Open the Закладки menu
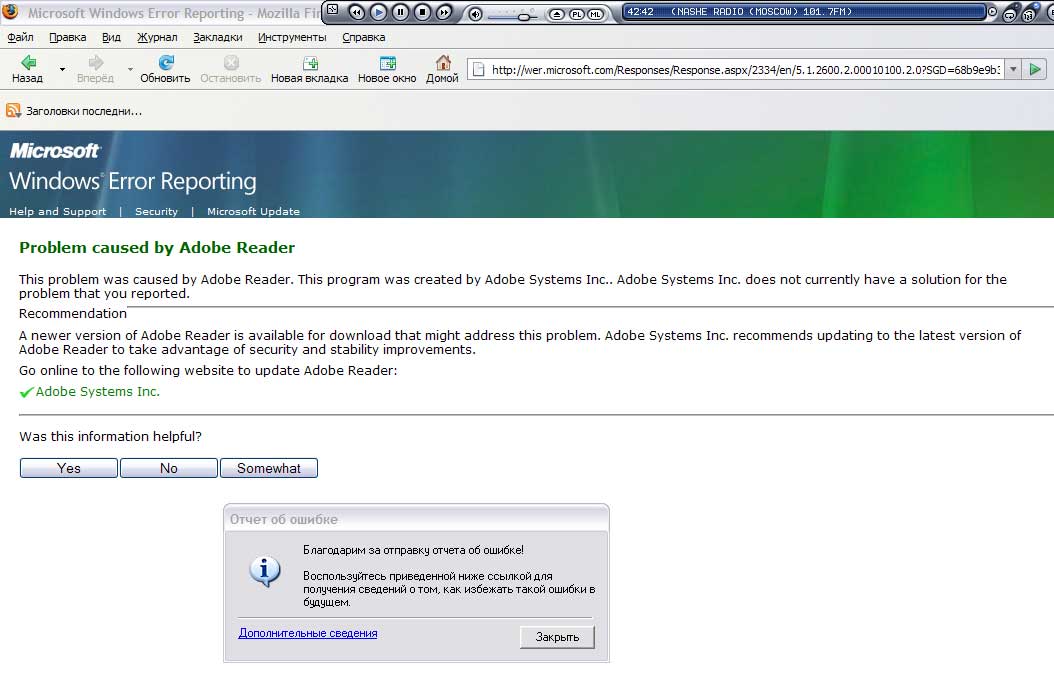 [218, 37]
